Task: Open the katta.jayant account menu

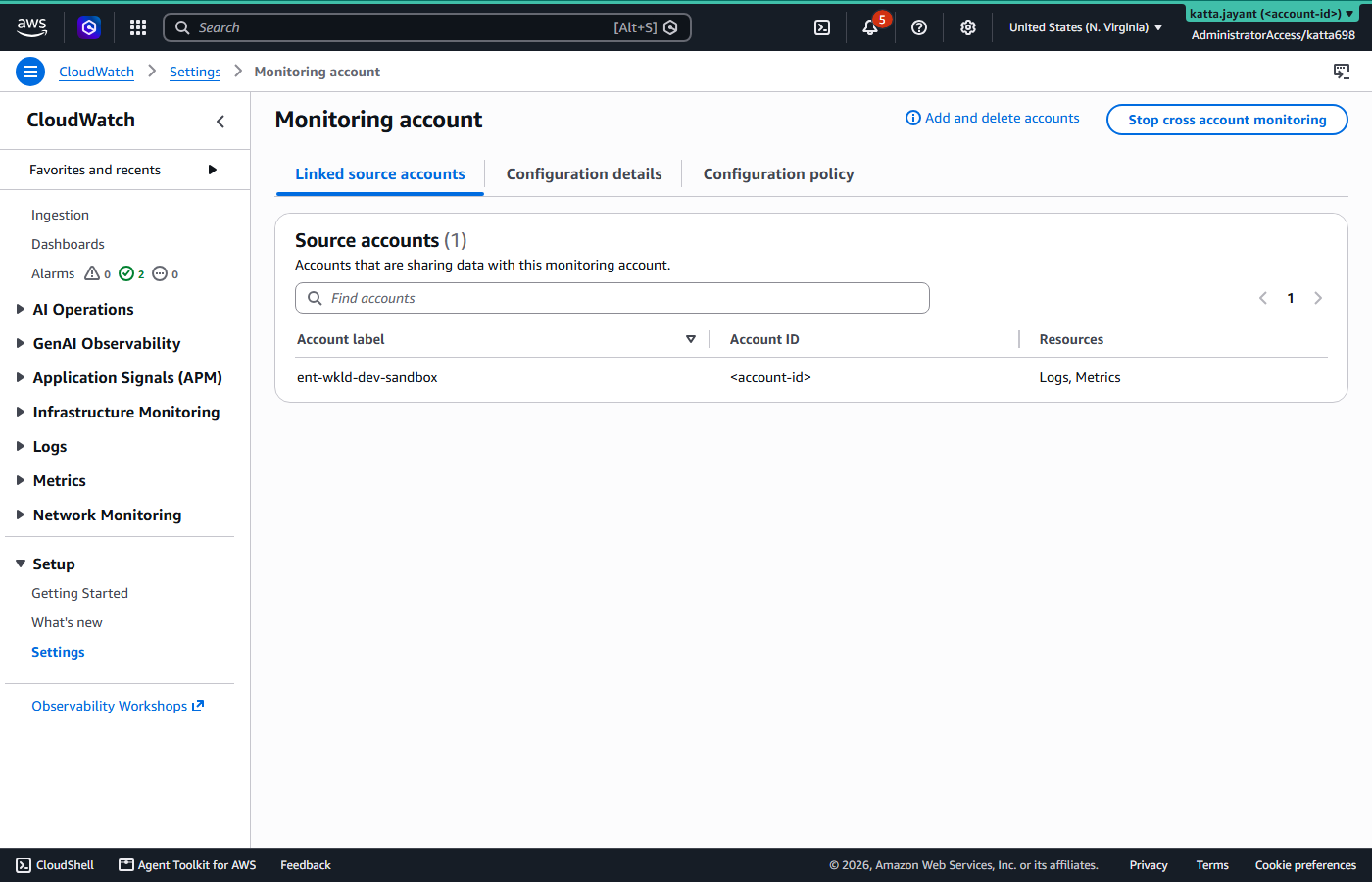Action: (1272, 14)
